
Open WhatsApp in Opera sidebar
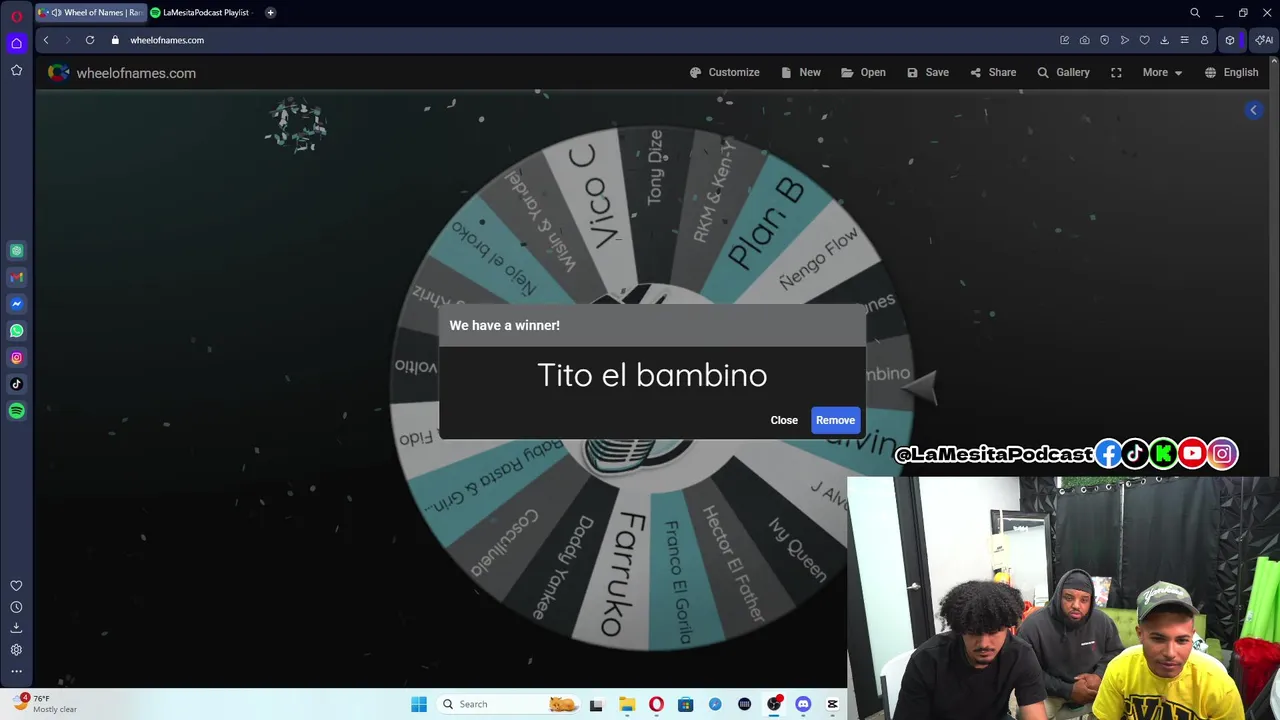click(x=16, y=331)
